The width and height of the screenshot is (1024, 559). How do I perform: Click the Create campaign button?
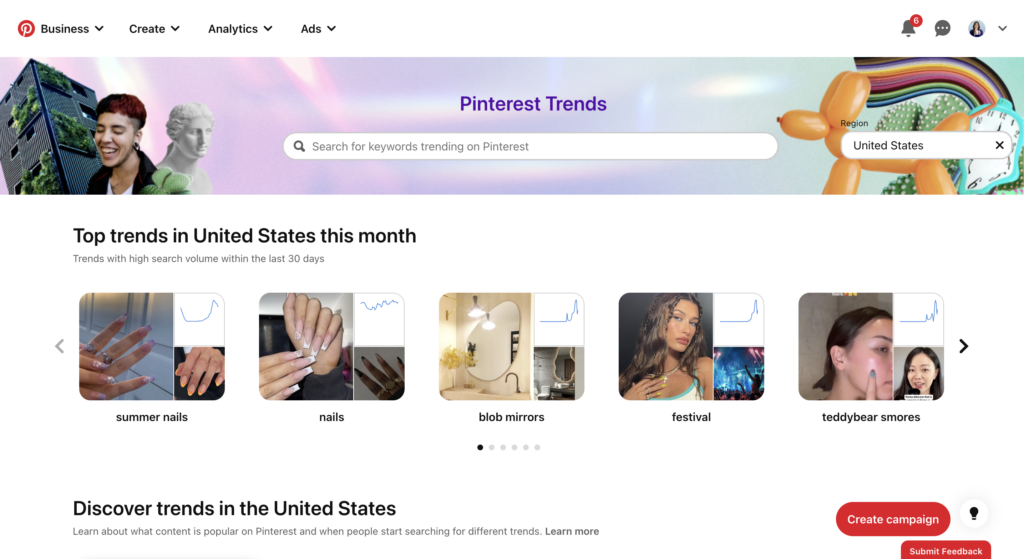[892, 519]
